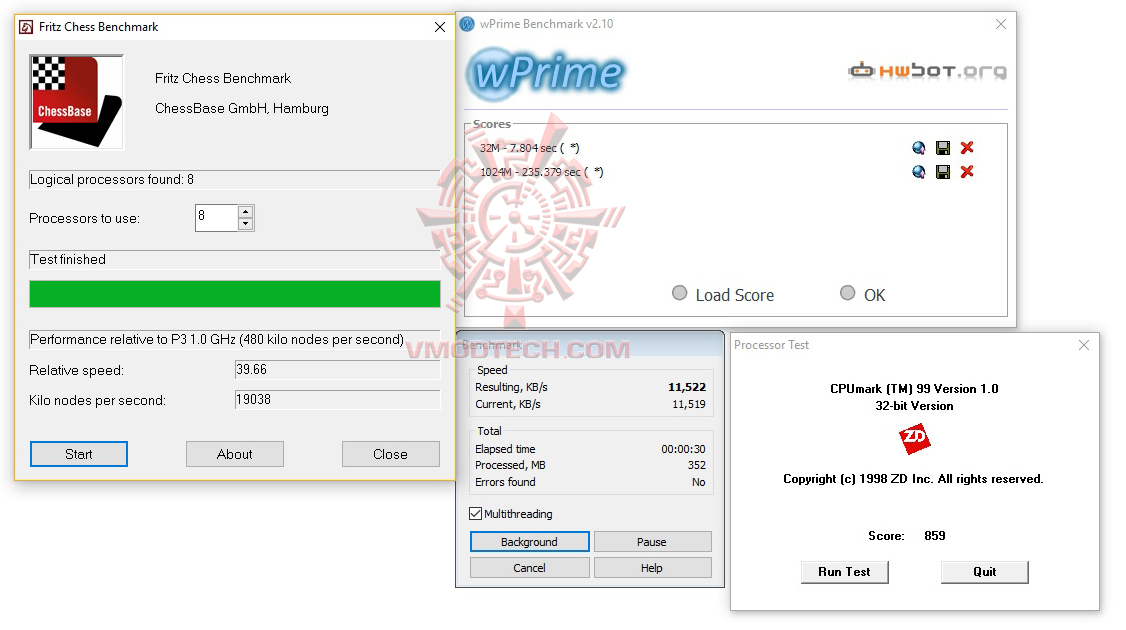1126x630 pixels.
Task: Select the Load Score radio button
Action: (x=679, y=293)
